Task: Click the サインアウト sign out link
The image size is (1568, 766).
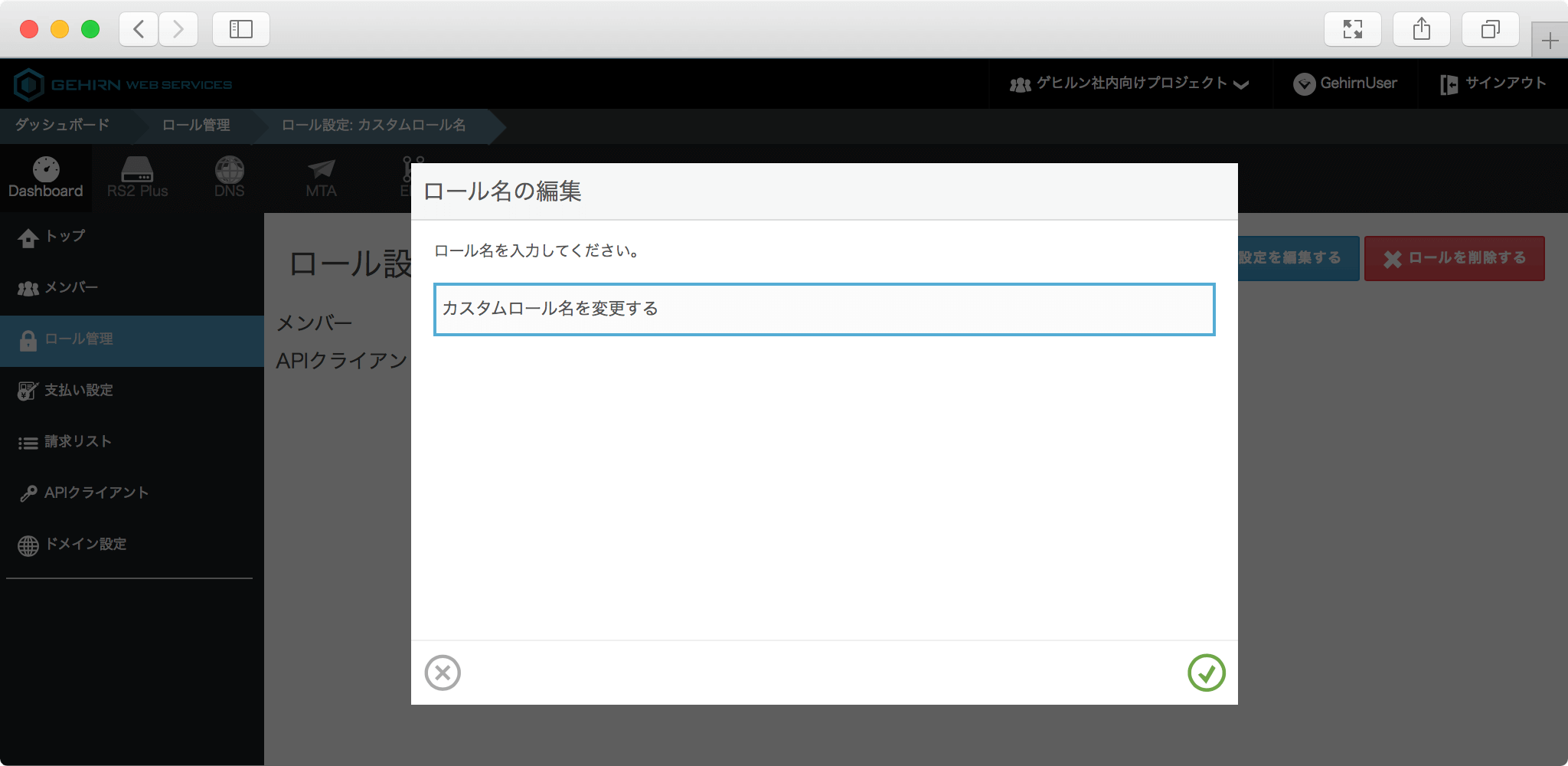Action: 1494,83
